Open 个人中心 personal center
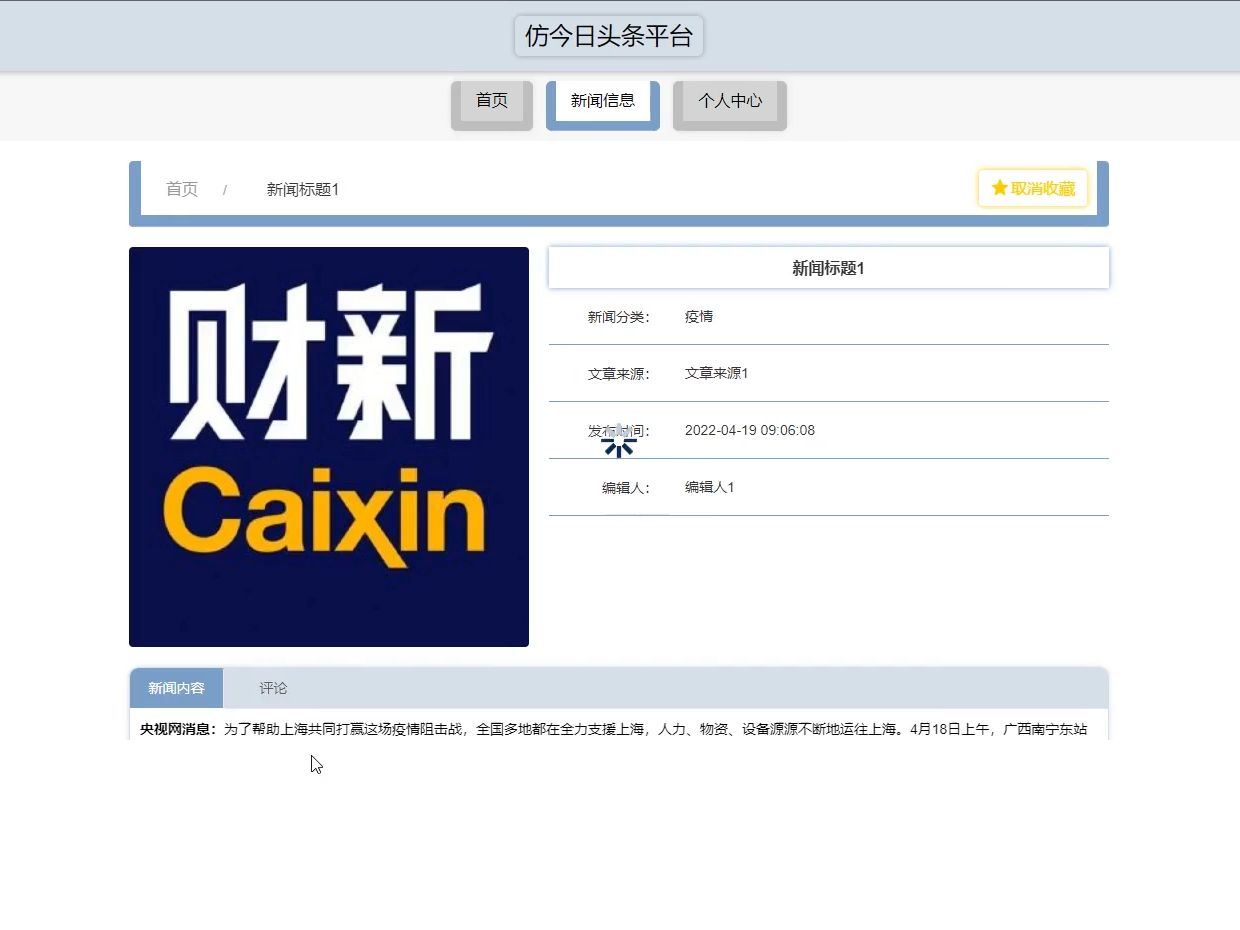The image size is (1240, 930). [x=729, y=100]
